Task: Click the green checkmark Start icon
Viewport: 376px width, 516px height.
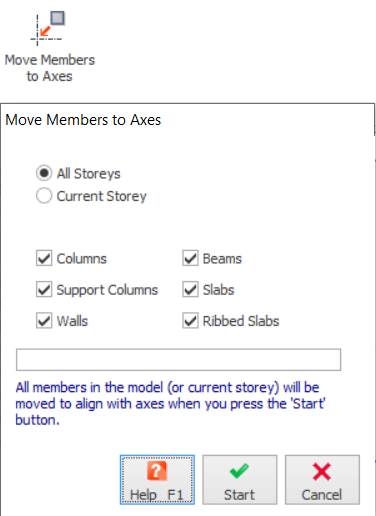Action: click(x=239, y=471)
